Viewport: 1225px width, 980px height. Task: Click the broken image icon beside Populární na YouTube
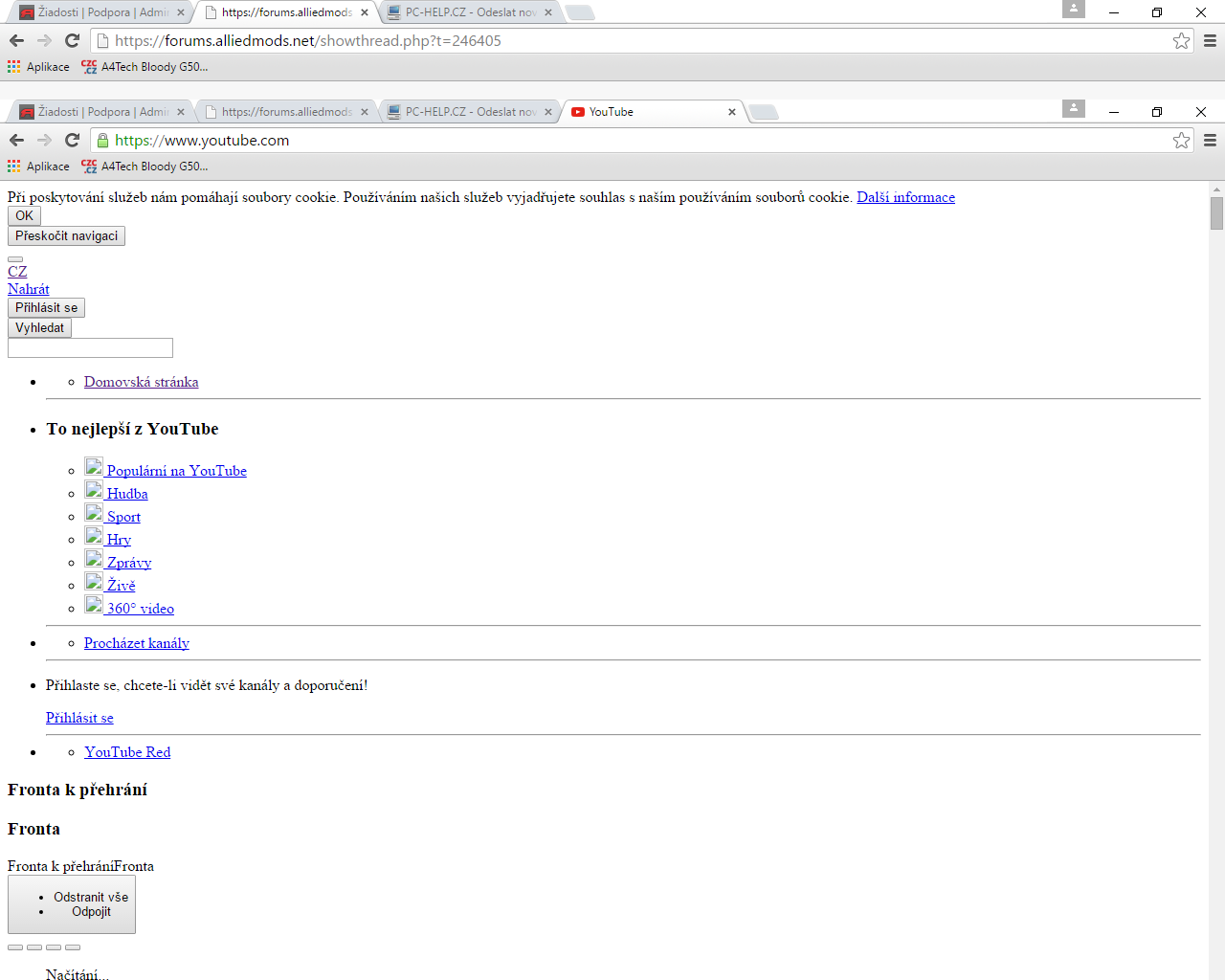click(x=94, y=467)
